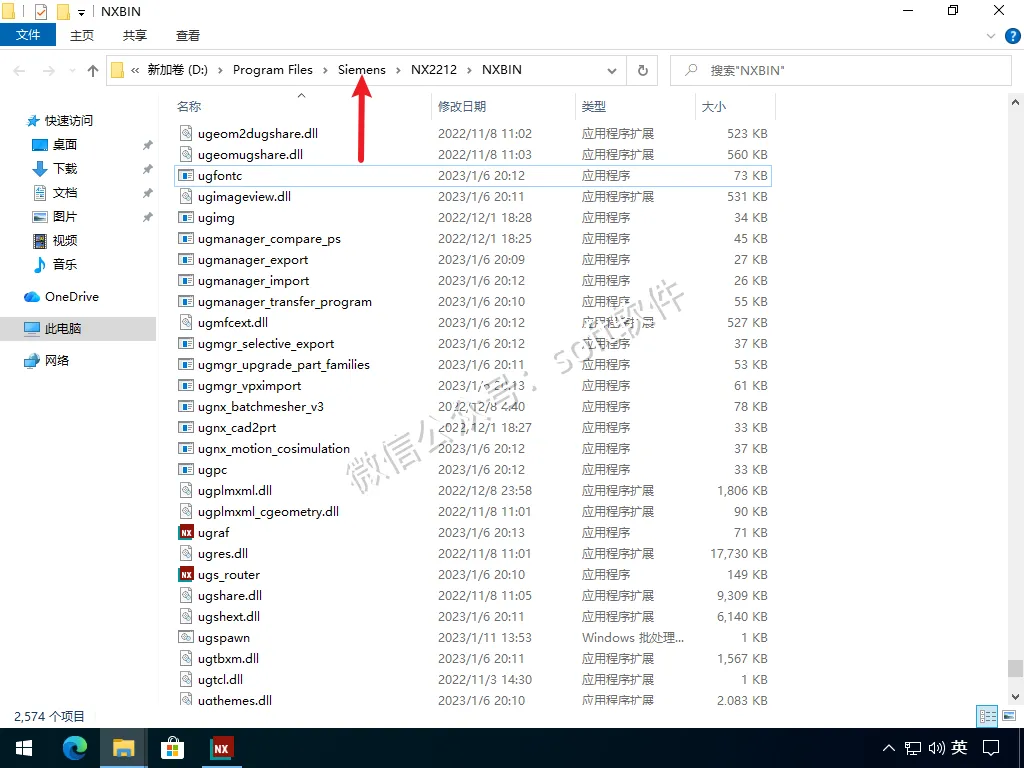Select file ugmgr_upgrade_part_families
Screen dimensions: 1024x768
click(284, 364)
